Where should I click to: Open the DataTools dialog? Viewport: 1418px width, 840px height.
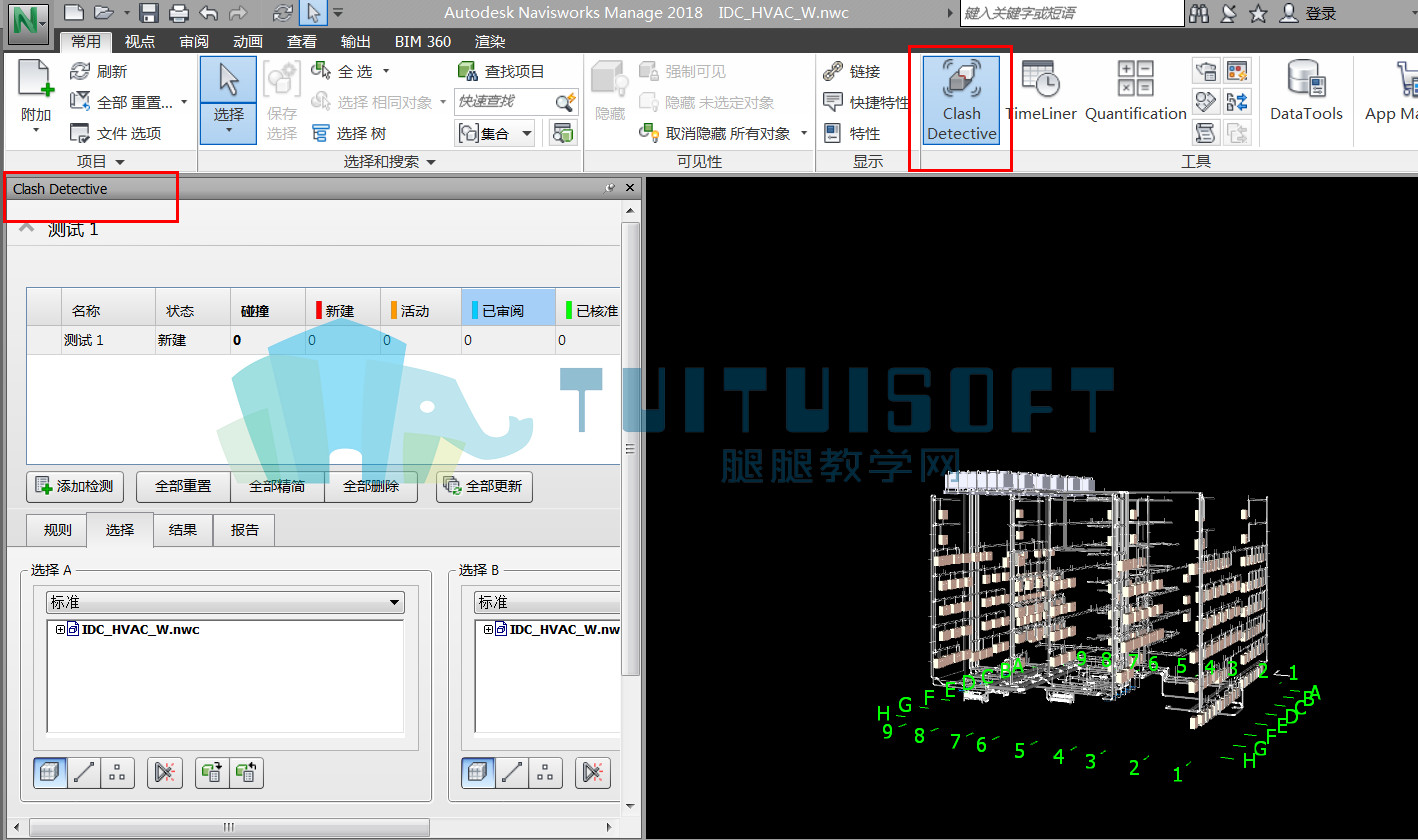[x=1306, y=92]
